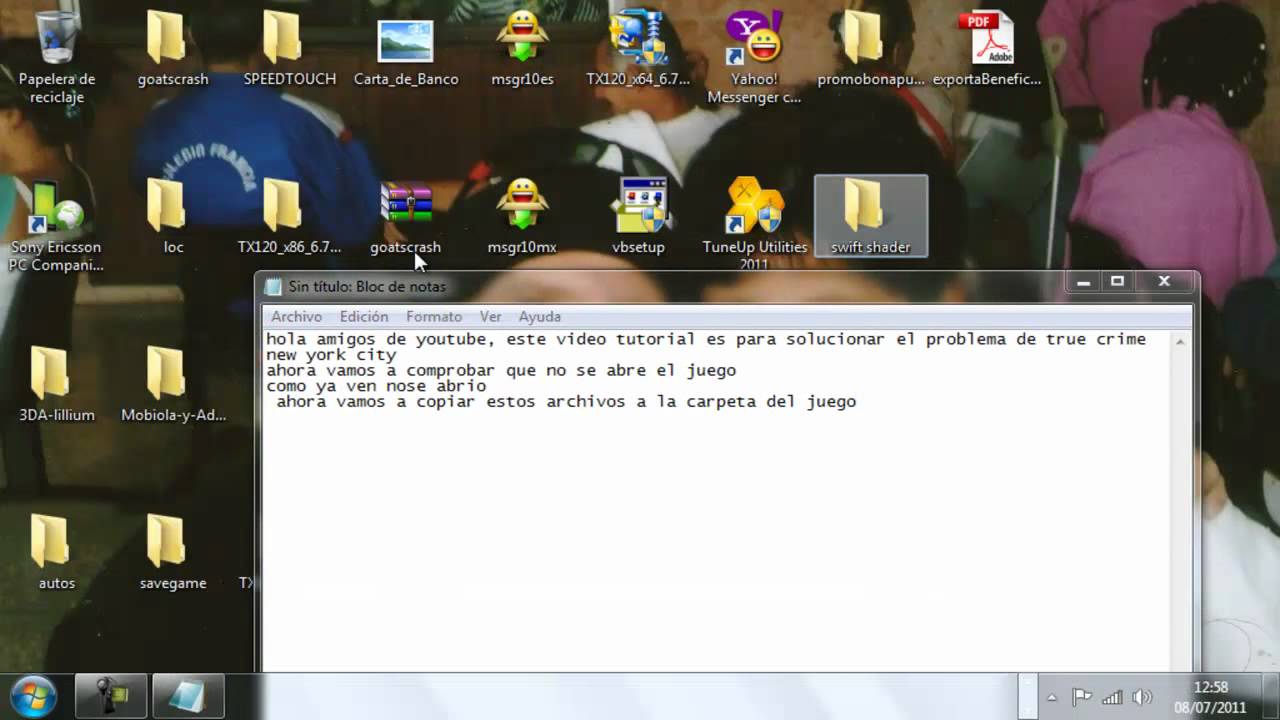Select the TX120_x86 folder icon
Viewport: 1280px width, 720px height.
click(289, 216)
